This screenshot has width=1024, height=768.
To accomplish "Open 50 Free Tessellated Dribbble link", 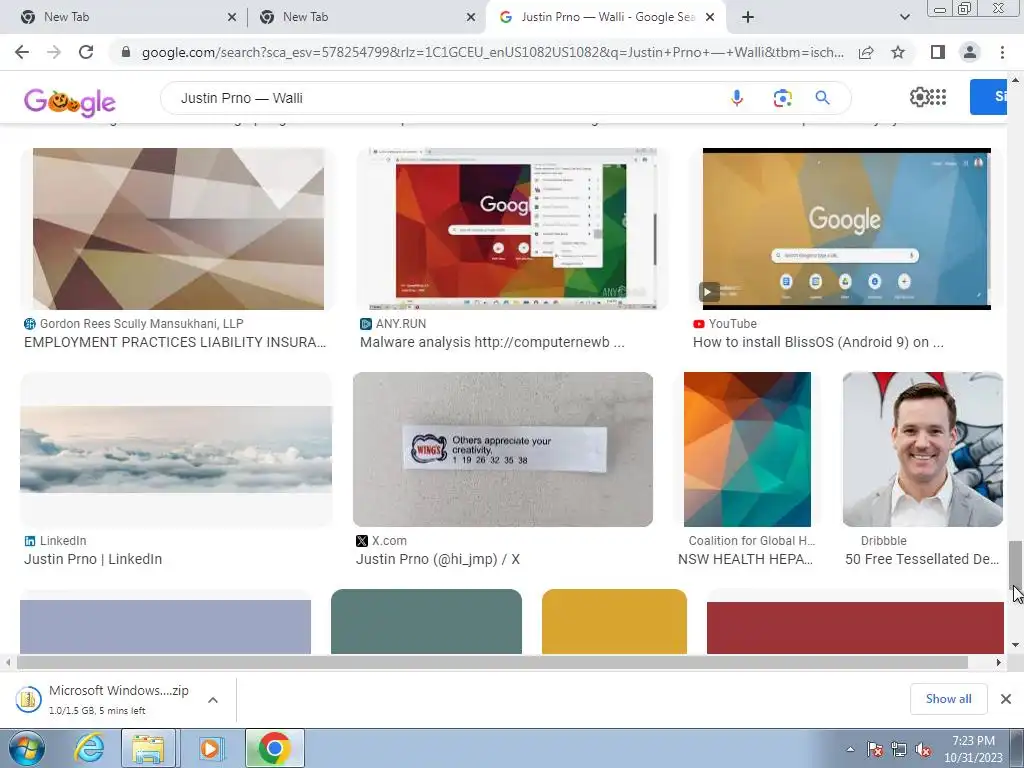I will click(922, 559).
